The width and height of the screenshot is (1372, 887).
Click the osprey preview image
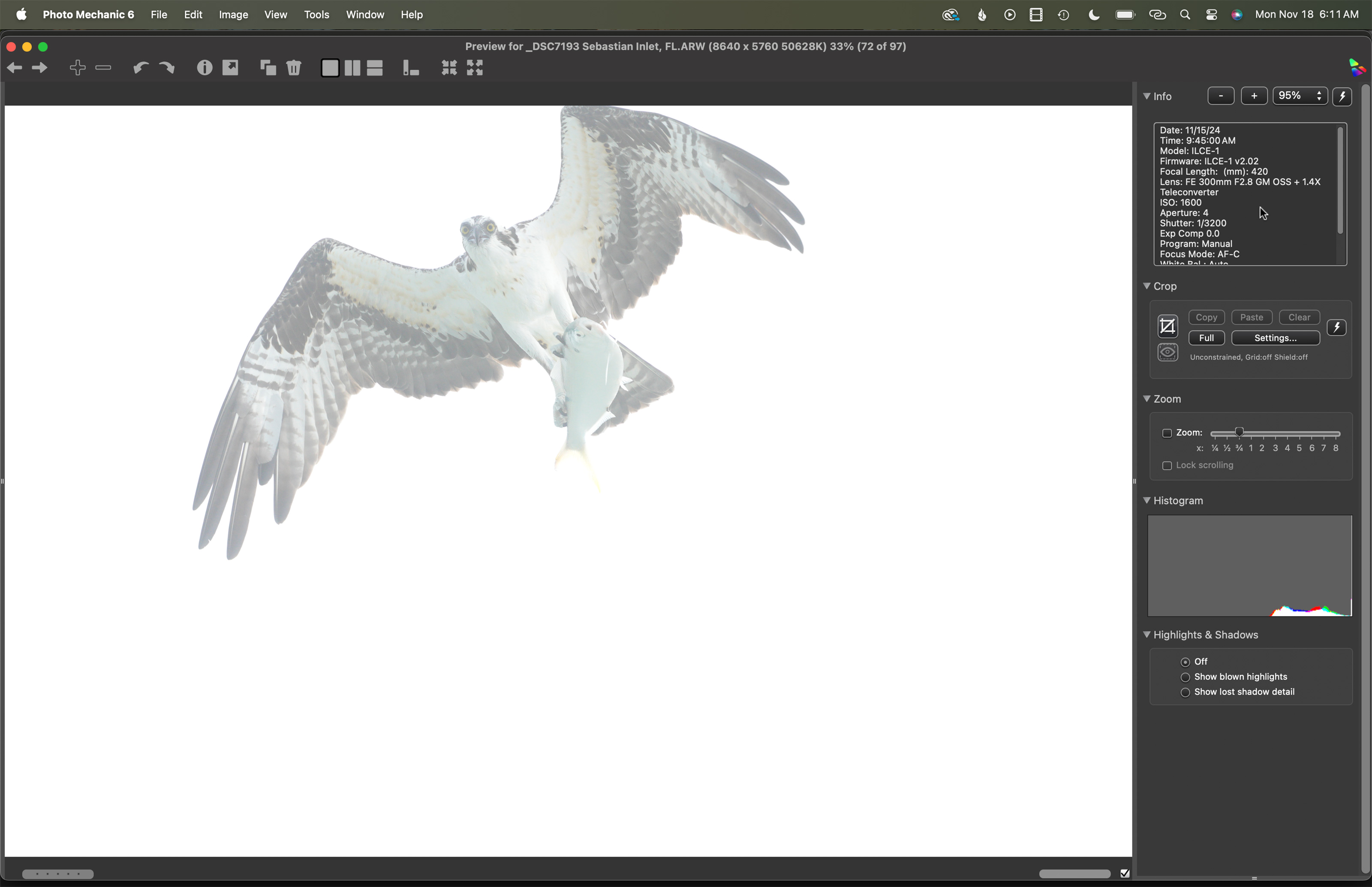[x=568, y=481]
